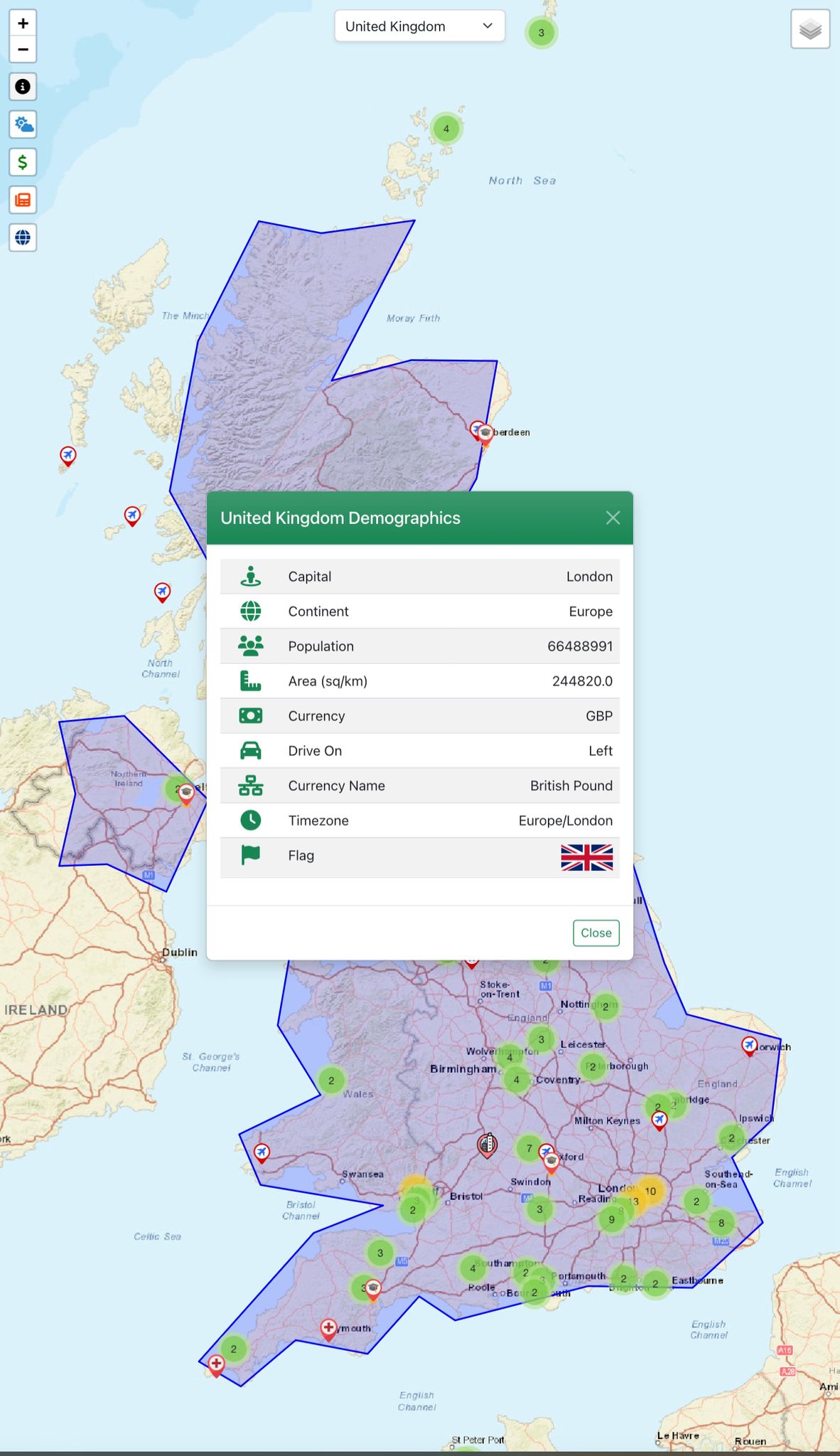
Task: Expand the United Kingdom country dropdown
Action: [x=419, y=26]
